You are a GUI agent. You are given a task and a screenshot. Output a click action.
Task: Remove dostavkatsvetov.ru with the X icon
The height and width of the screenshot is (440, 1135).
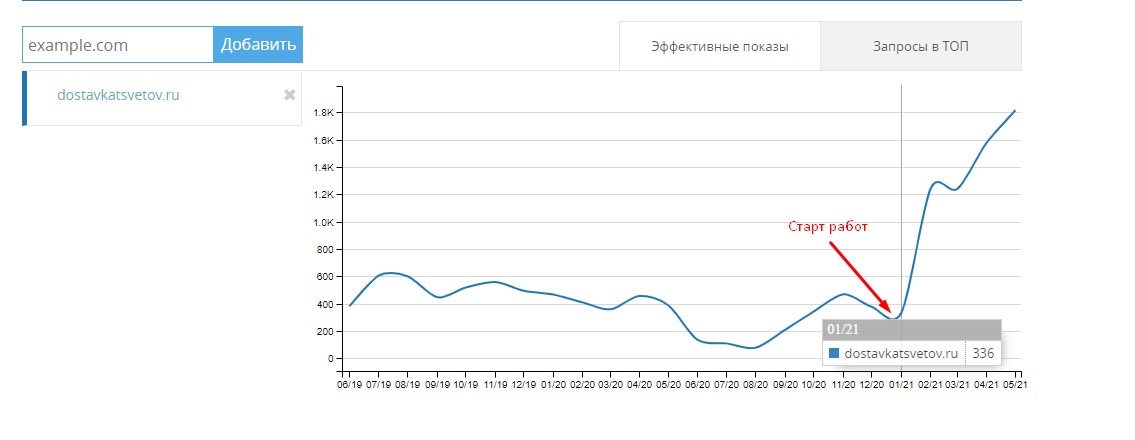pyautogui.click(x=290, y=95)
